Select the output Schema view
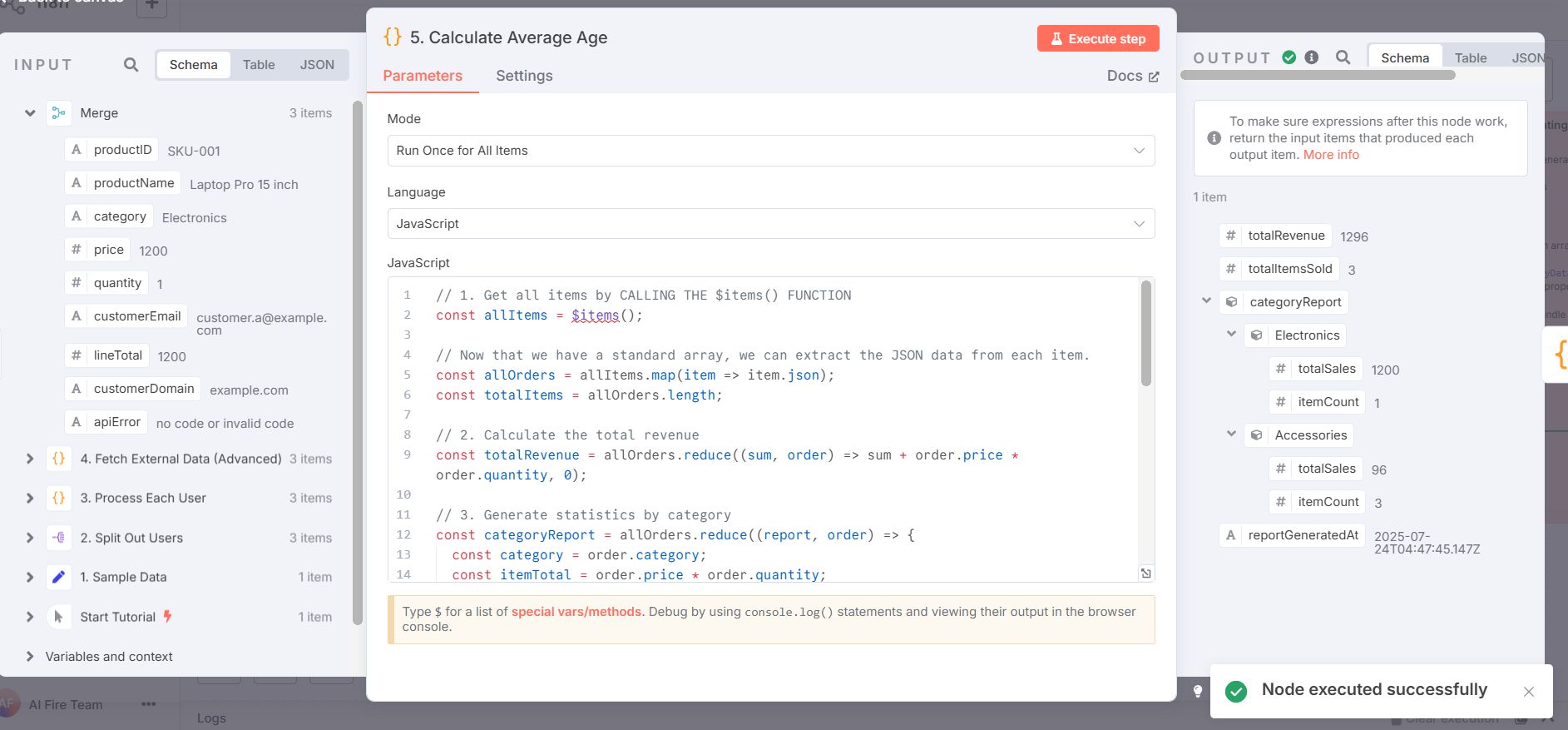This screenshot has height=730, width=1568. coord(1405,57)
